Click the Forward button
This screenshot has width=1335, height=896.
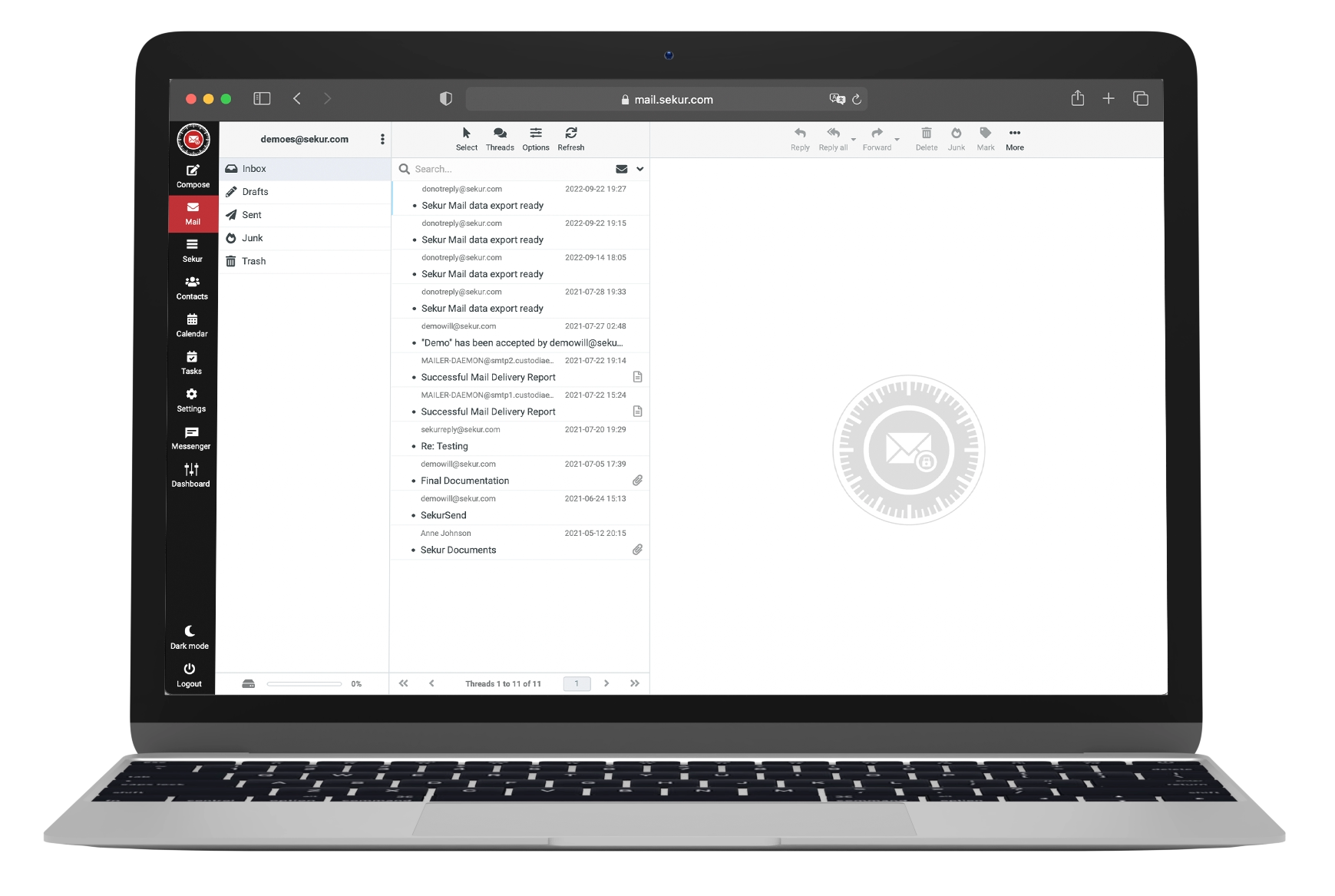coord(877,139)
